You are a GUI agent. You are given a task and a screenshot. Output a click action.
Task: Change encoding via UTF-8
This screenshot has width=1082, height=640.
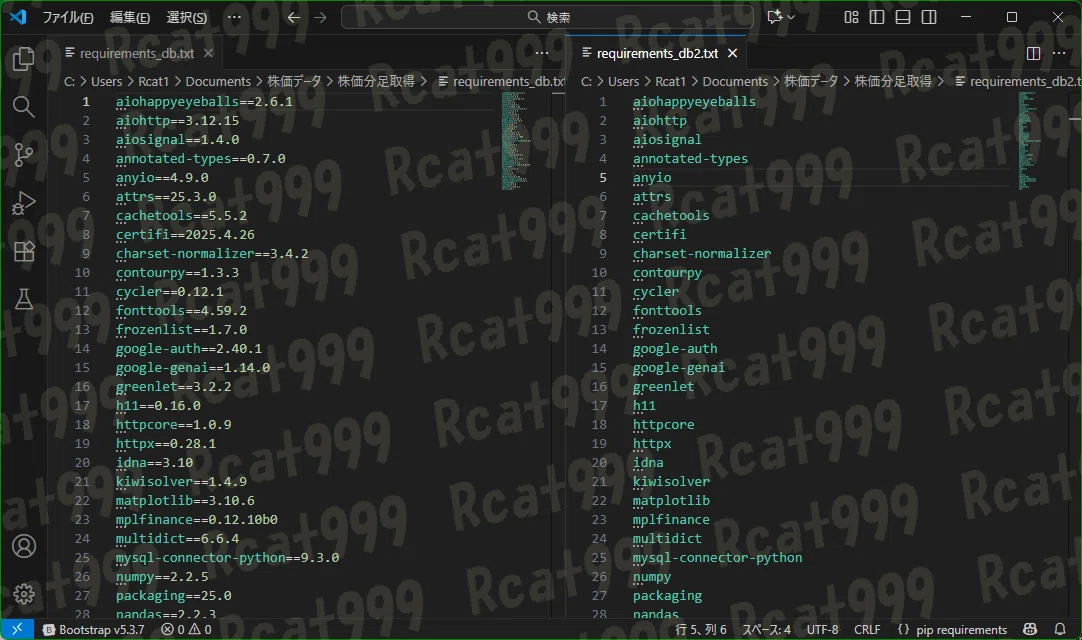click(x=823, y=630)
